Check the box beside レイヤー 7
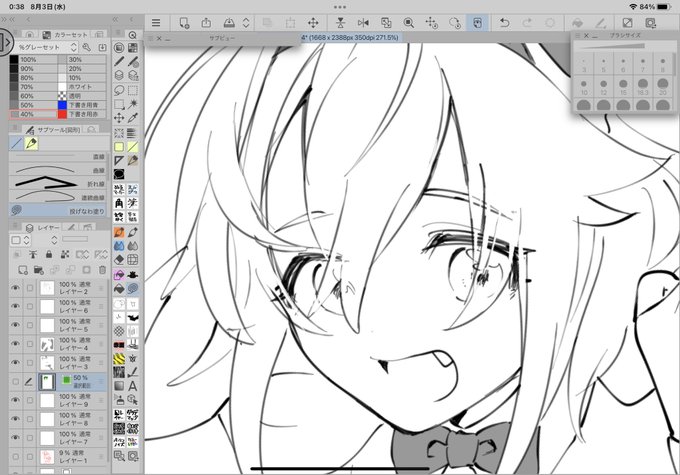680x475 pixels. point(29,438)
